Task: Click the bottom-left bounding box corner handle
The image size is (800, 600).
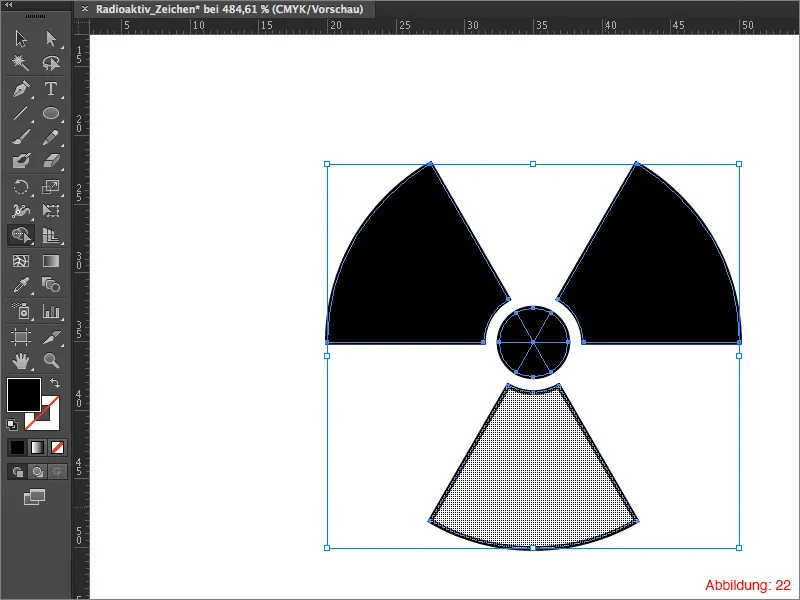Action: coord(327,548)
